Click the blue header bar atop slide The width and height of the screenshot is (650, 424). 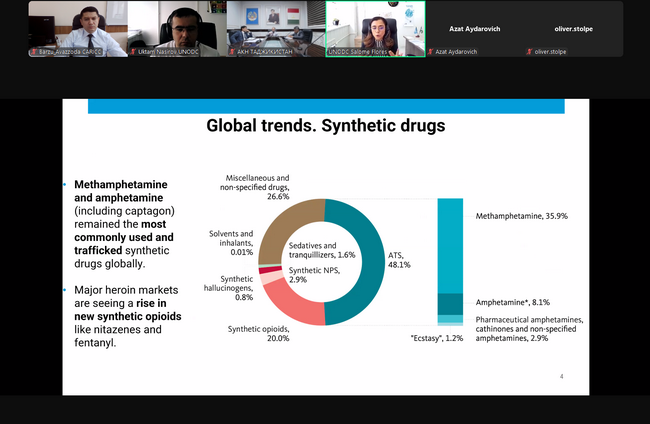point(325,106)
